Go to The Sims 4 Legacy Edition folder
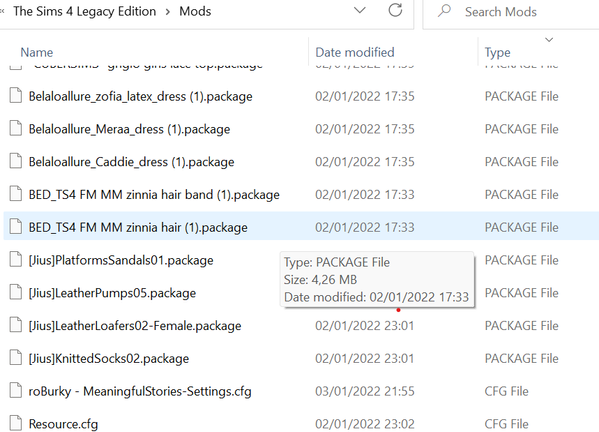Screen dimensions: 599x432 (84, 11)
